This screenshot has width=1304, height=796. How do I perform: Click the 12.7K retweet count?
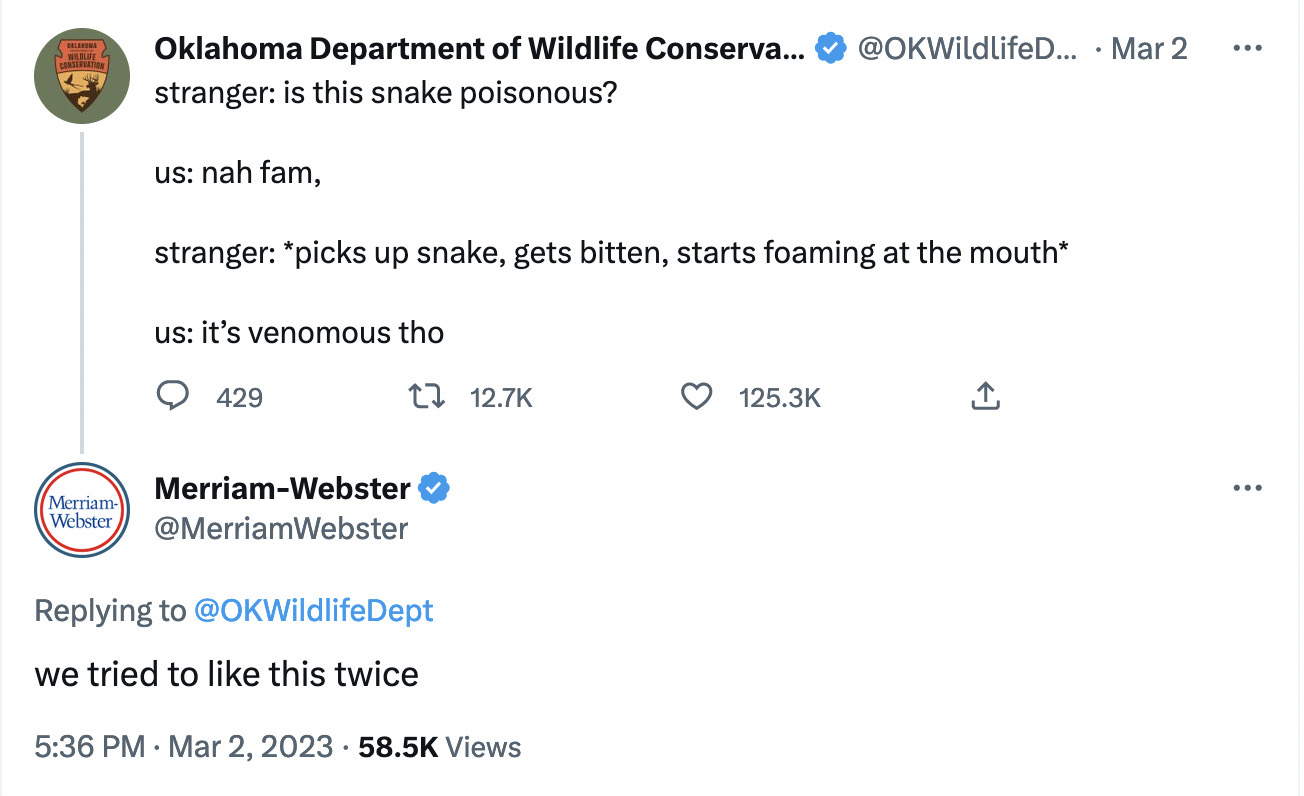(x=501, y=398)
